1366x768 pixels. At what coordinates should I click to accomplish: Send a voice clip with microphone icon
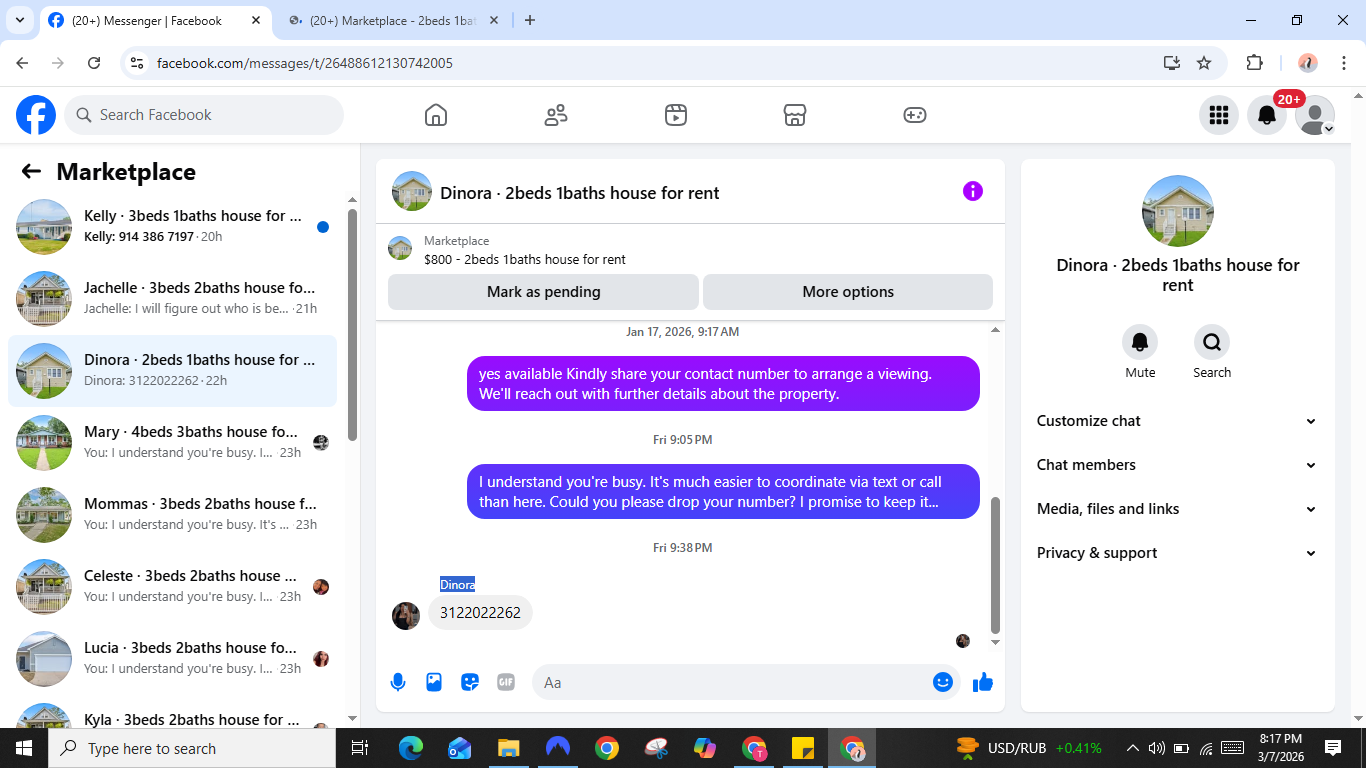coord(398,682)
